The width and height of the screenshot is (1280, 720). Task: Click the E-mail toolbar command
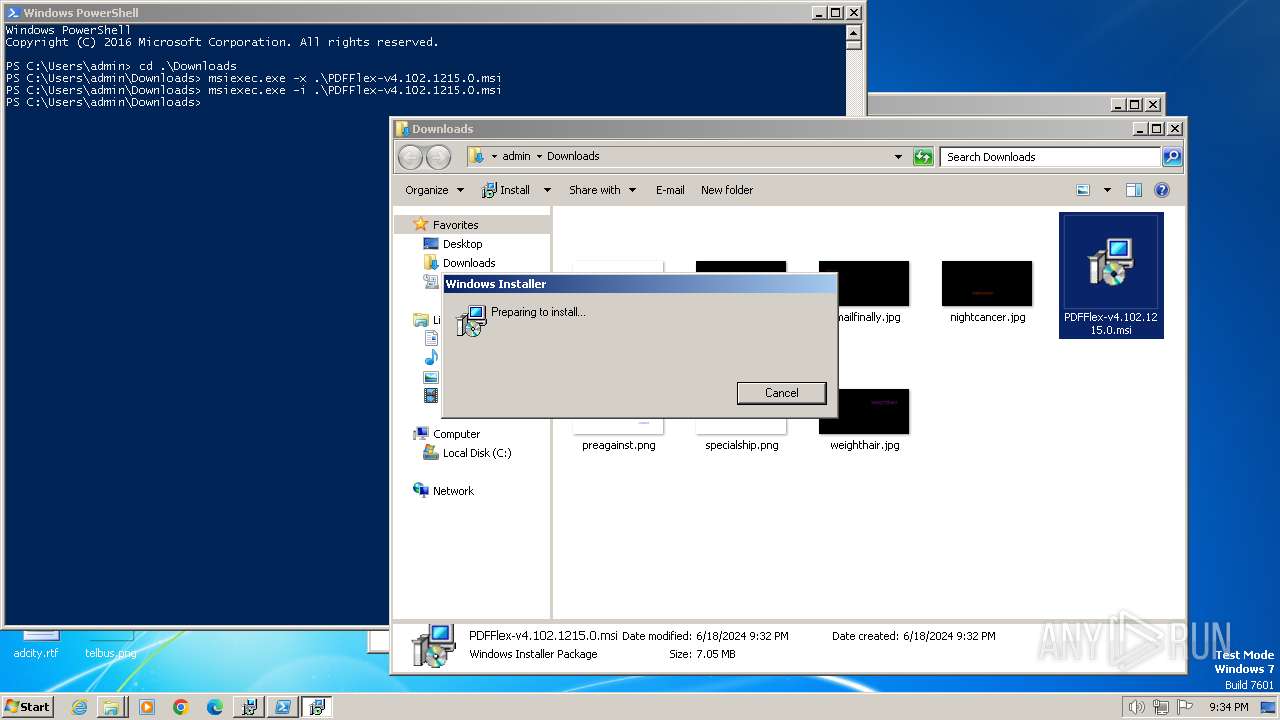click(x=670, y=190)
